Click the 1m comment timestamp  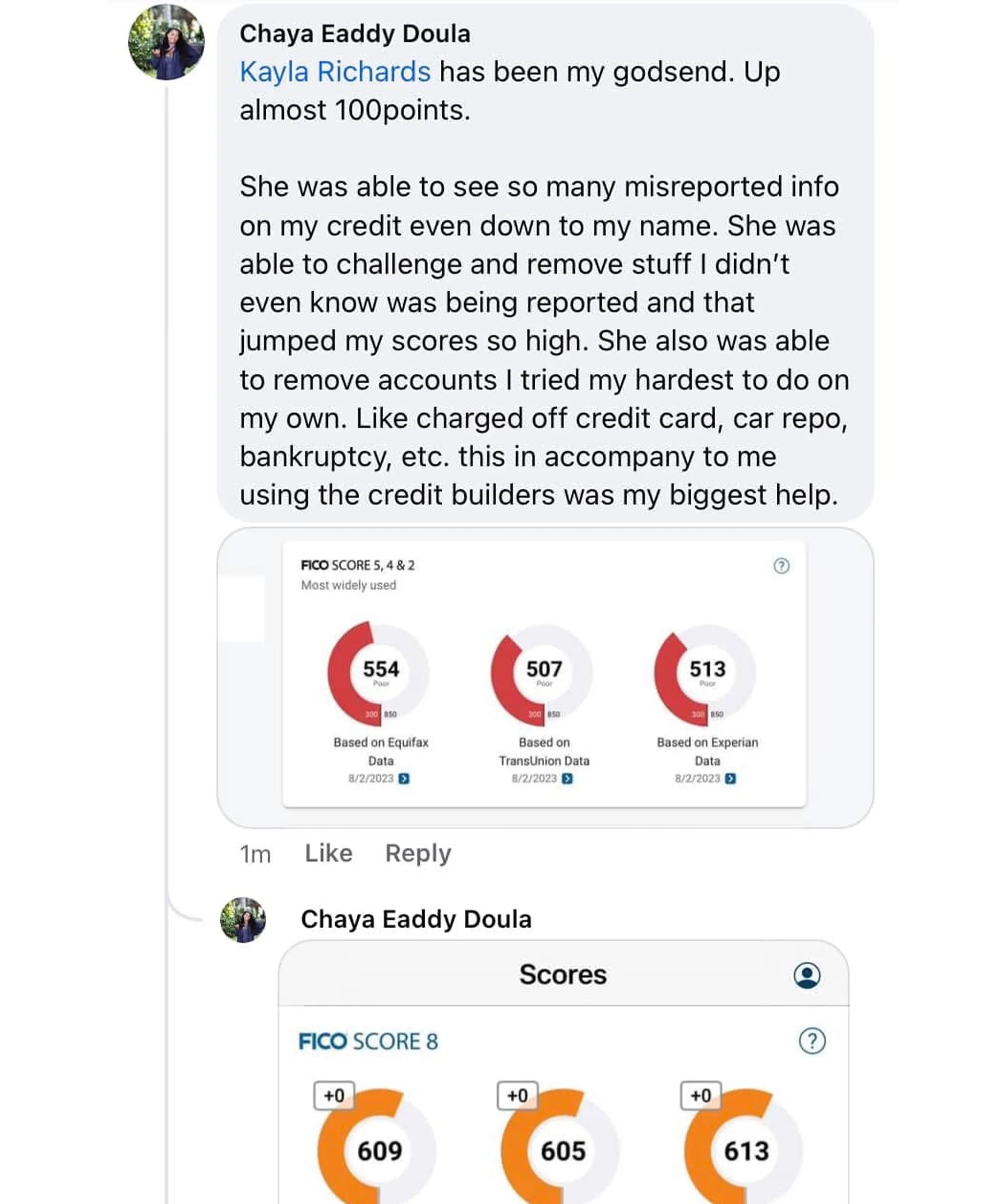click(255, 854)
